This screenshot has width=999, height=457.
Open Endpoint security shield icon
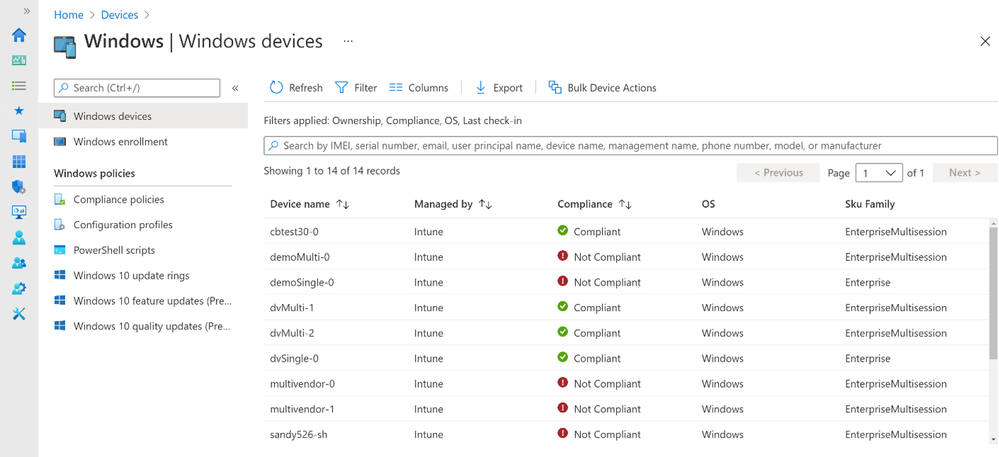(19, 187)
